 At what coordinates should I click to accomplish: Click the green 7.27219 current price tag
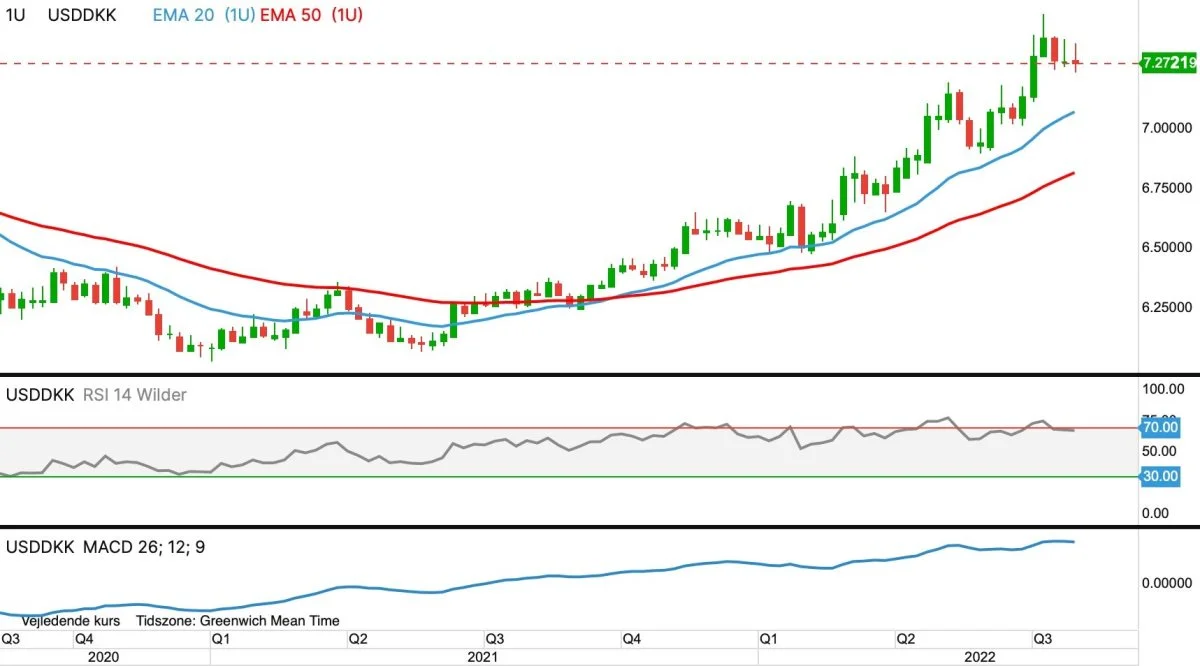1169,63
